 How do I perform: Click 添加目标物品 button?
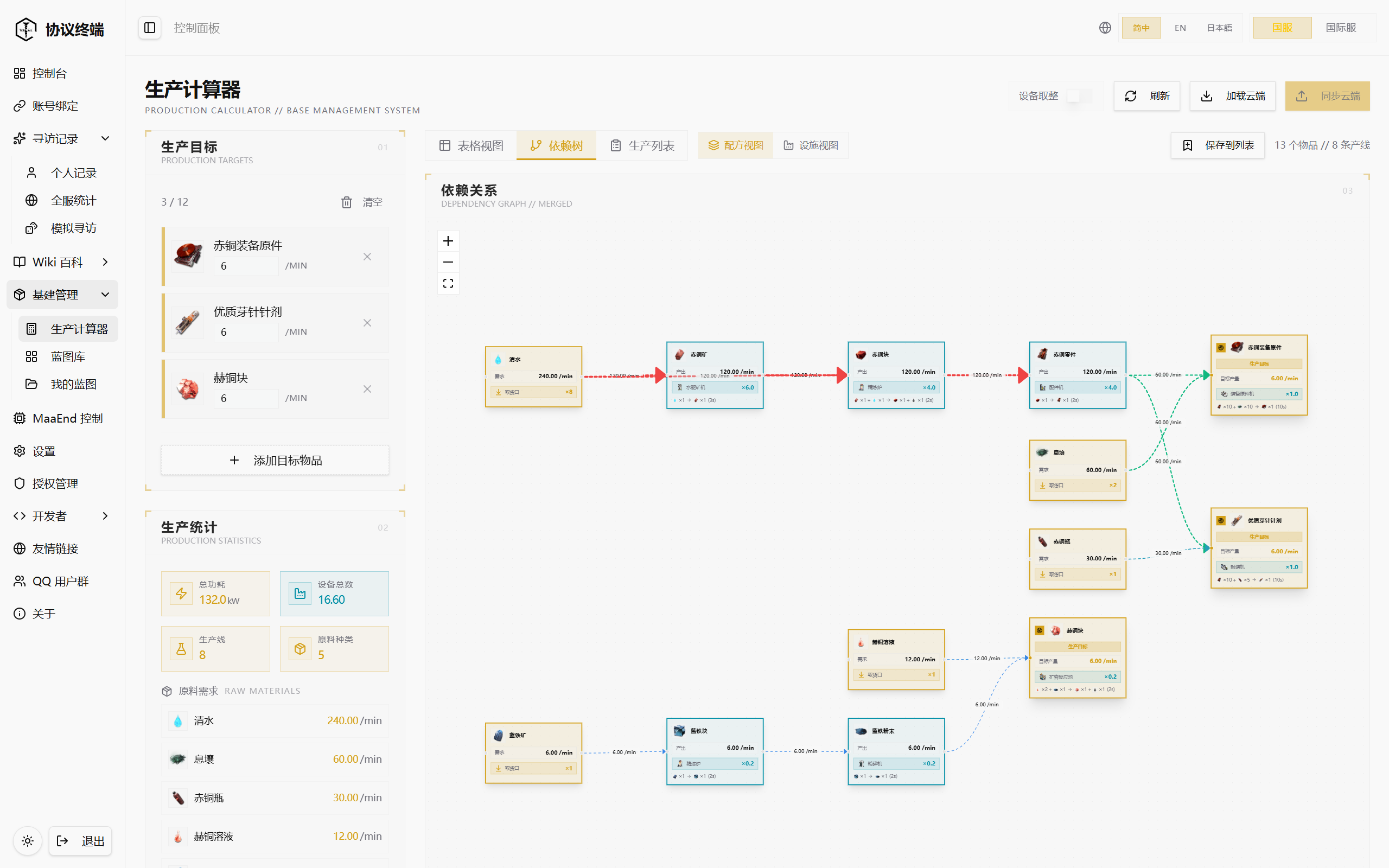tap(275, 461)
